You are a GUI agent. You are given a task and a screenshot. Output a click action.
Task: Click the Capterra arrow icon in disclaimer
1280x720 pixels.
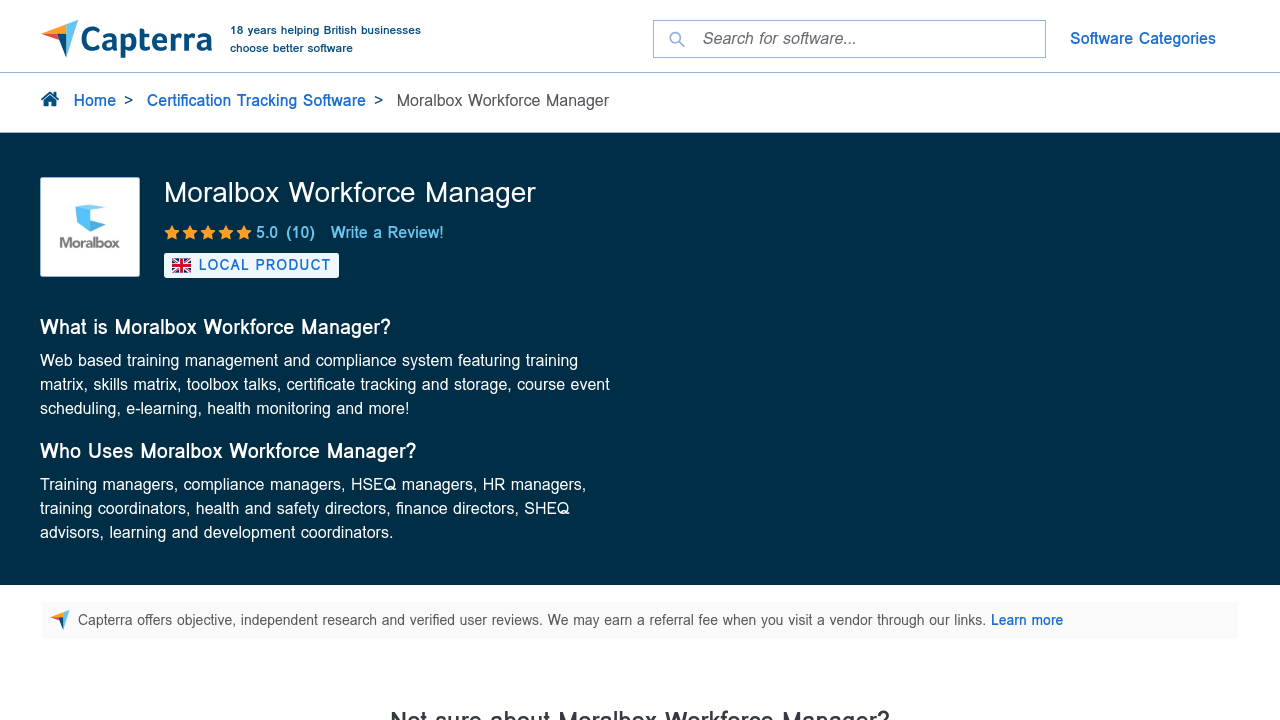click(x=60, y=620)
